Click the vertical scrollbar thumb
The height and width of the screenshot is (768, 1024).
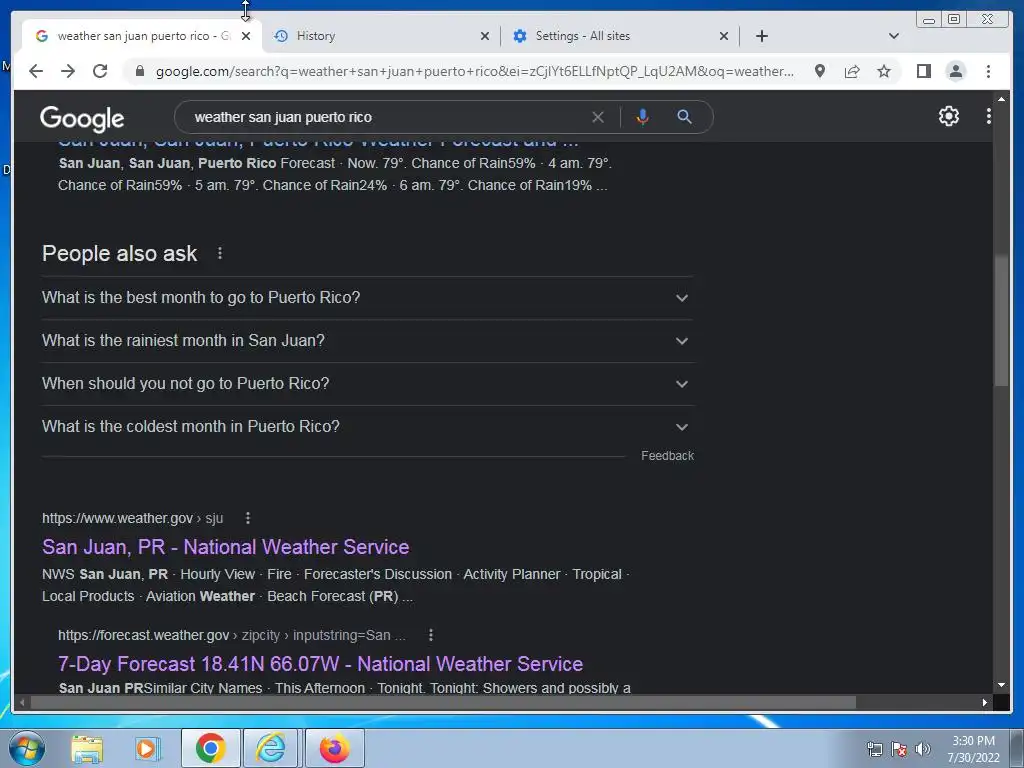tap(1001, 321)
